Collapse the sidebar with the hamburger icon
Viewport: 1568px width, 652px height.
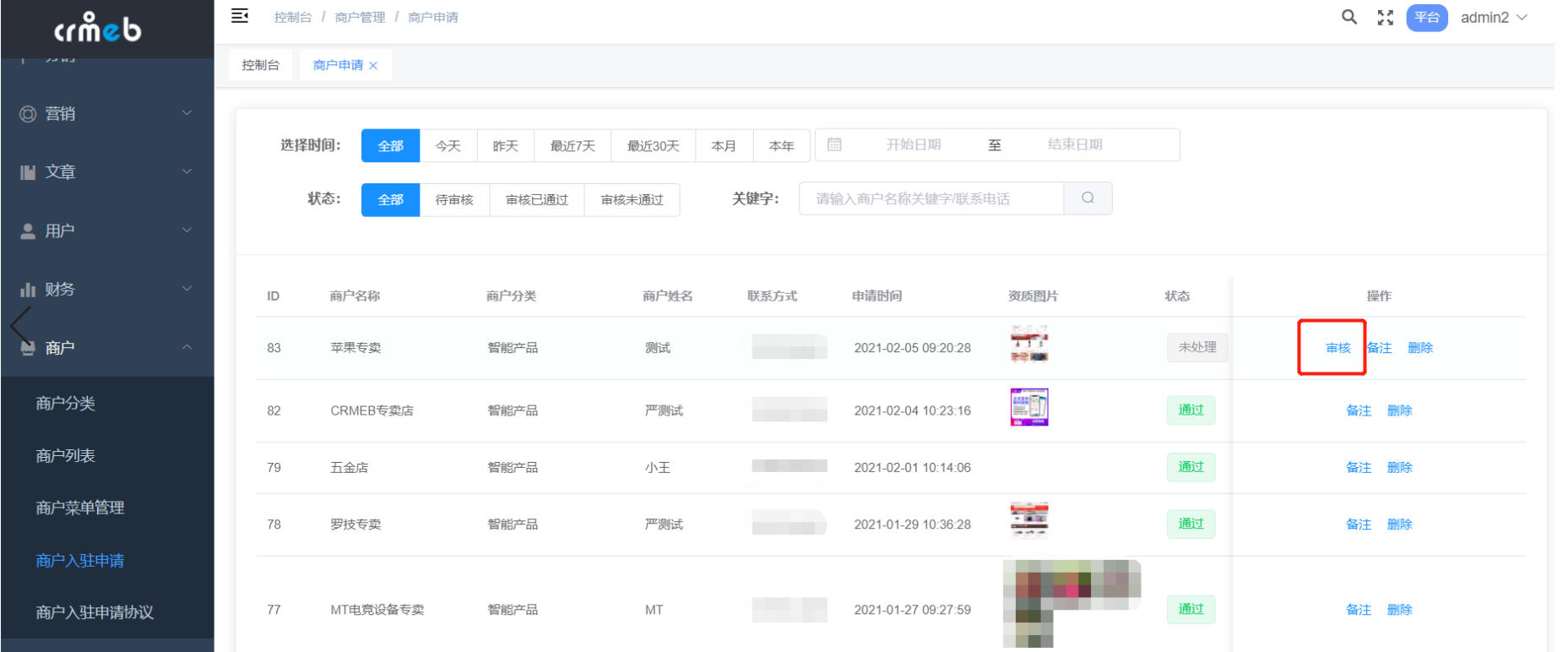pos(240,16)
